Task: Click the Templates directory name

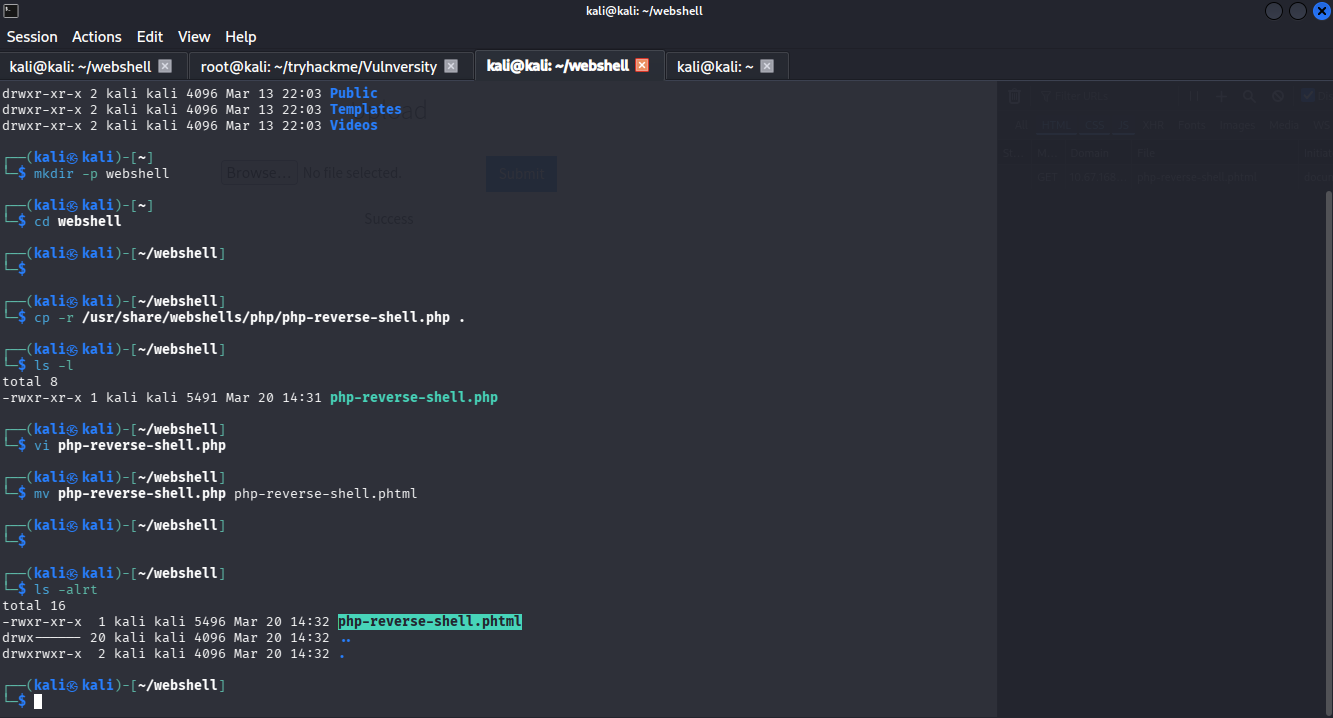Action: click(x=366, y=109)
